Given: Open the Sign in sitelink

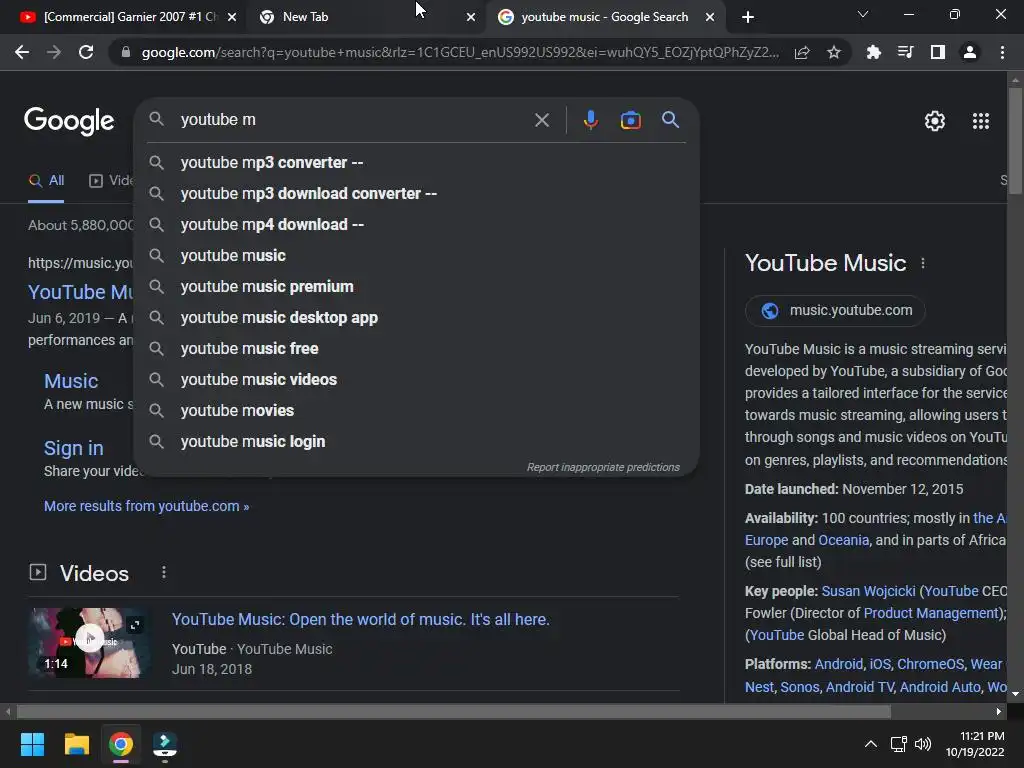Looking at the screenshot, I should point(73,448).
